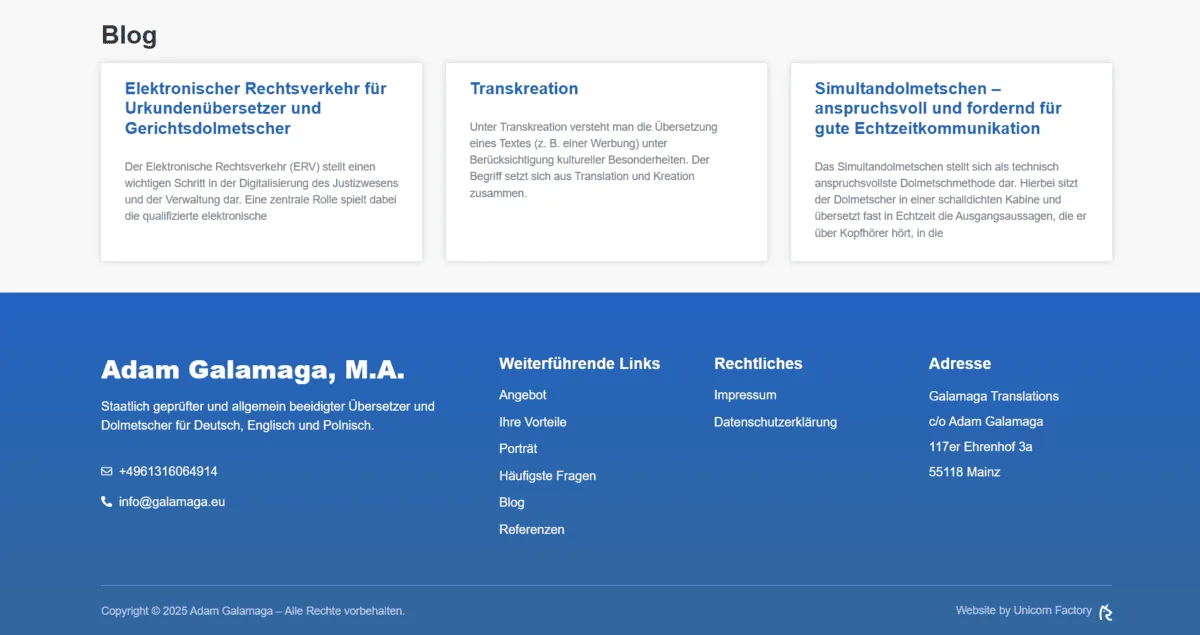Click the info@galamaga.eu email address
This screenshot has height=635, width=1200.
coord(172,502)
